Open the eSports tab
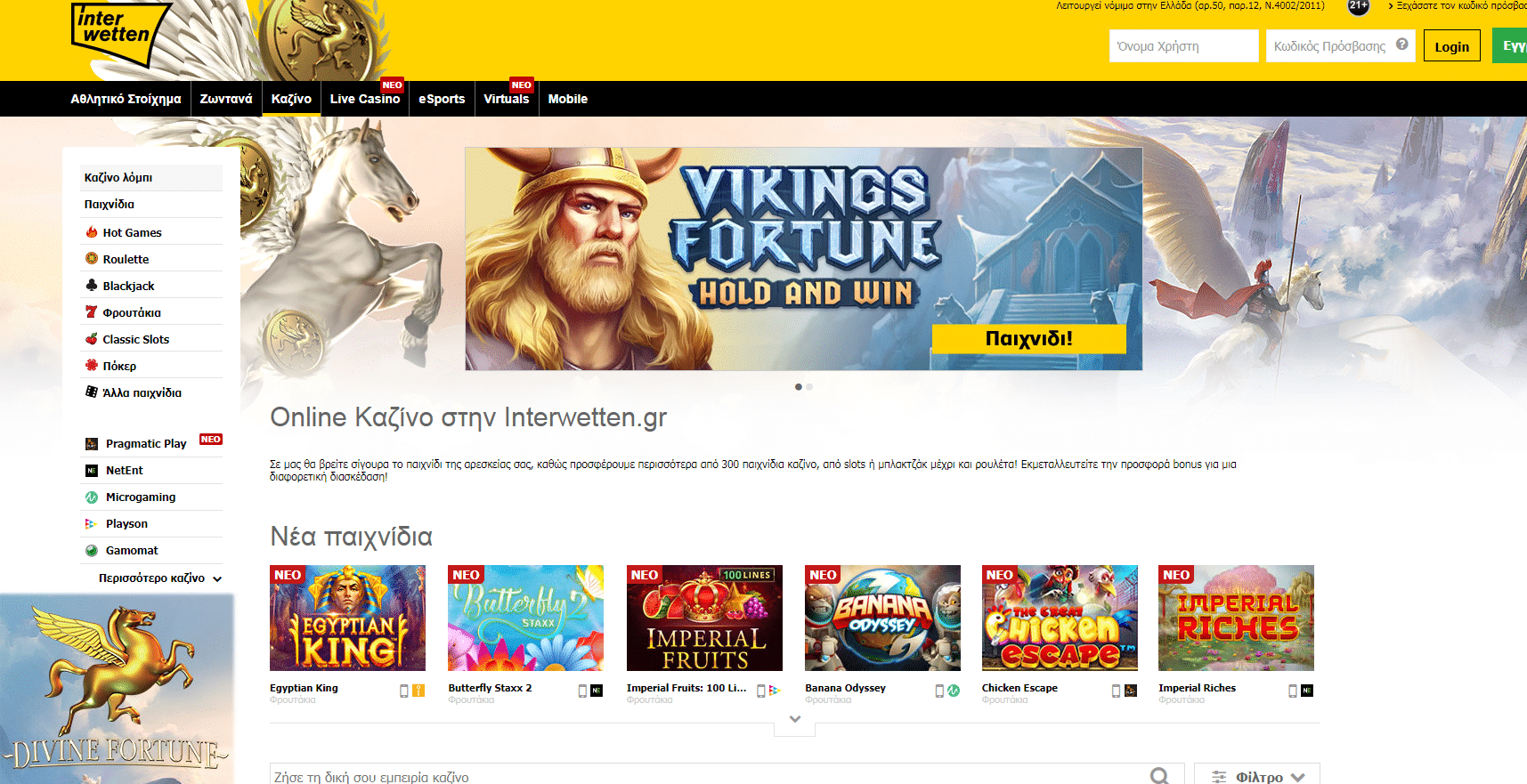1527x784 pixels. pos(442,99)
